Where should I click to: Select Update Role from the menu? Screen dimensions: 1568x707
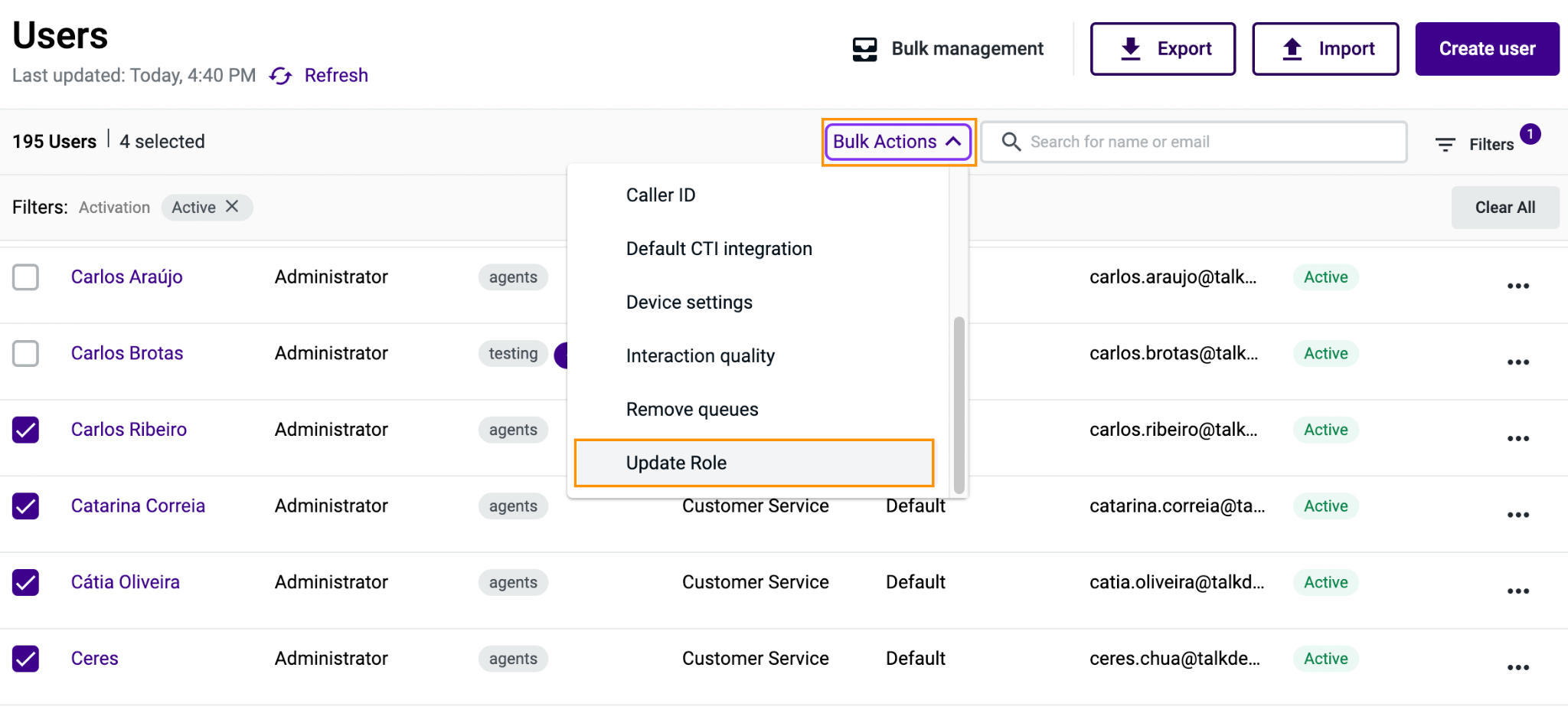tap(754, 463)
